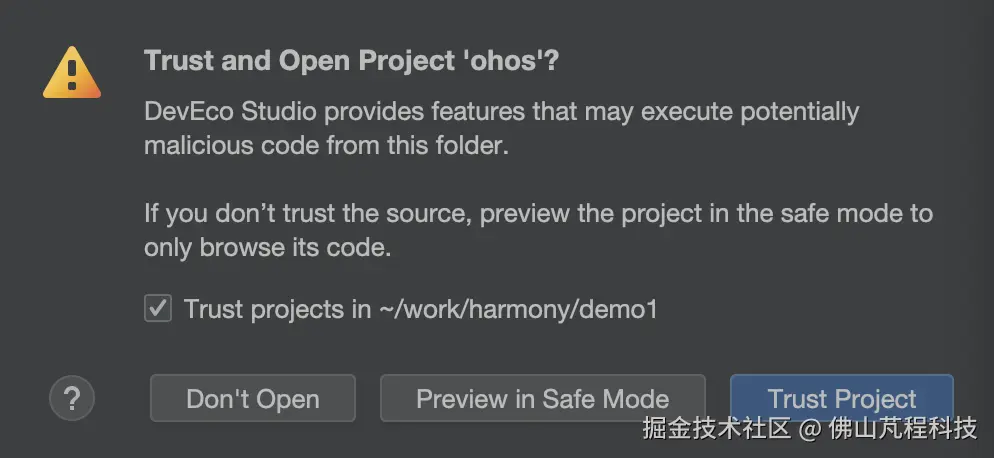
Task: Click the 佛山芃程科技 watermark text
Action: point(902,429)
